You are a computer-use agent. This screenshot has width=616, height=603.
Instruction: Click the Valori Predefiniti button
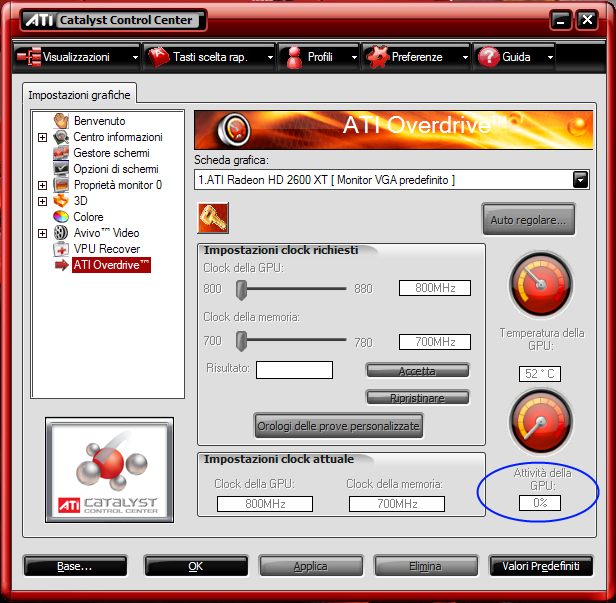tap(541, 566)
